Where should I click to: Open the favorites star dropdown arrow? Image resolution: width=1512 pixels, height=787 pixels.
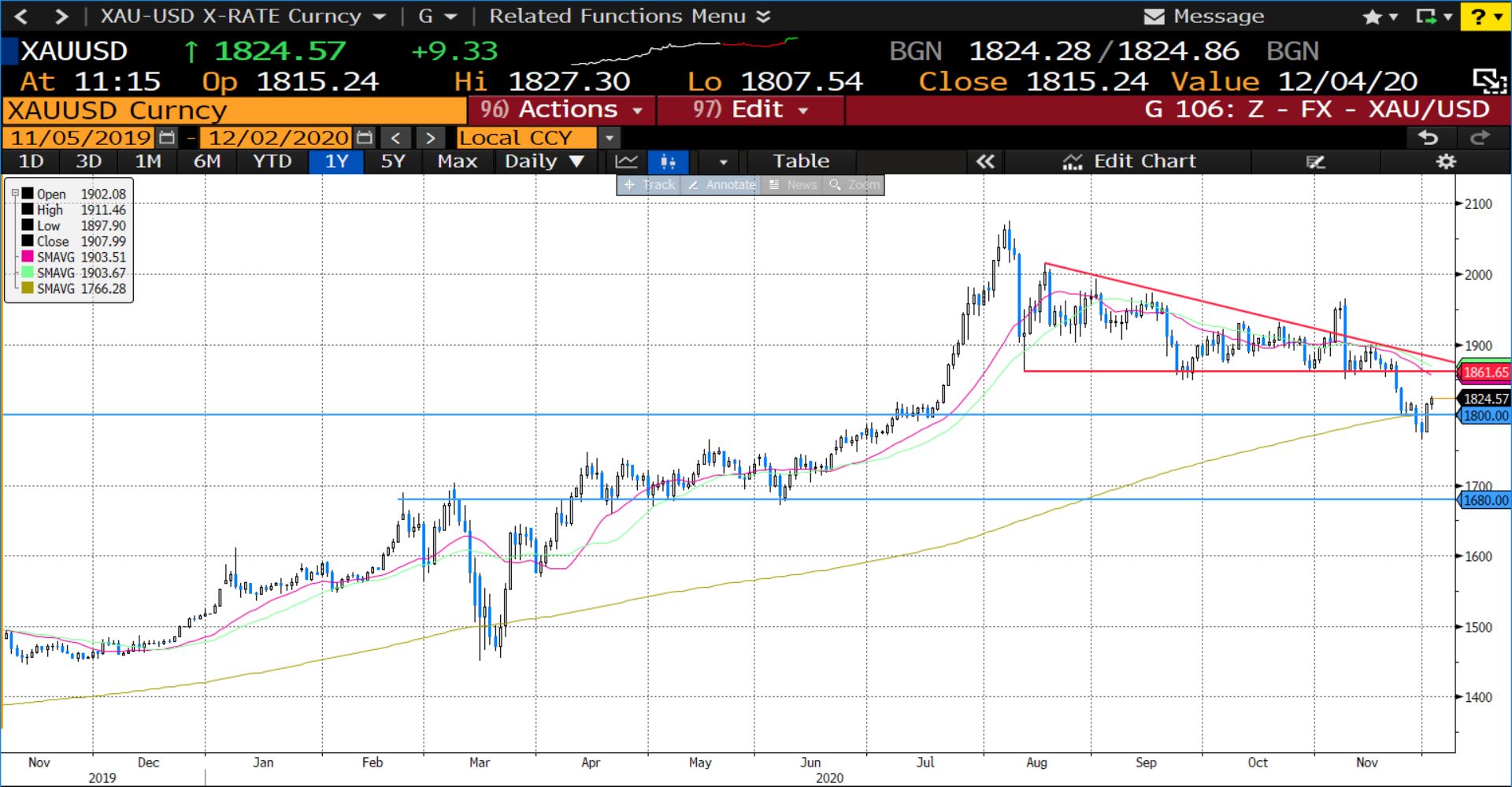point(1392,17)
